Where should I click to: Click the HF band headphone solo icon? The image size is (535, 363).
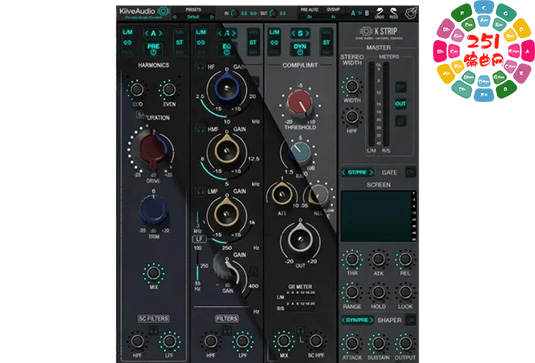click(200, 66)
